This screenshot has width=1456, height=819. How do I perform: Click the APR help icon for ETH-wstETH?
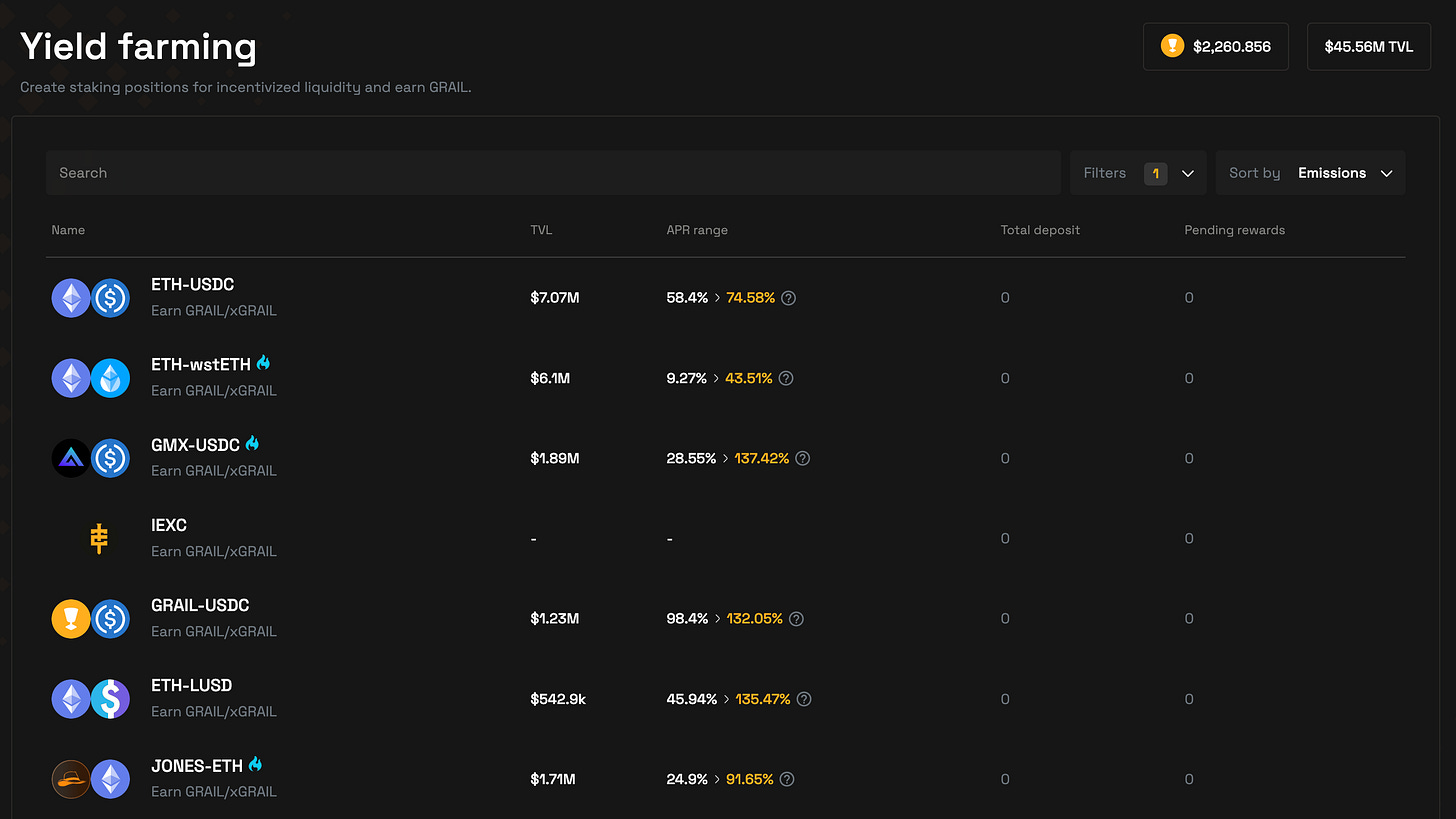click(x=786, y=378)
